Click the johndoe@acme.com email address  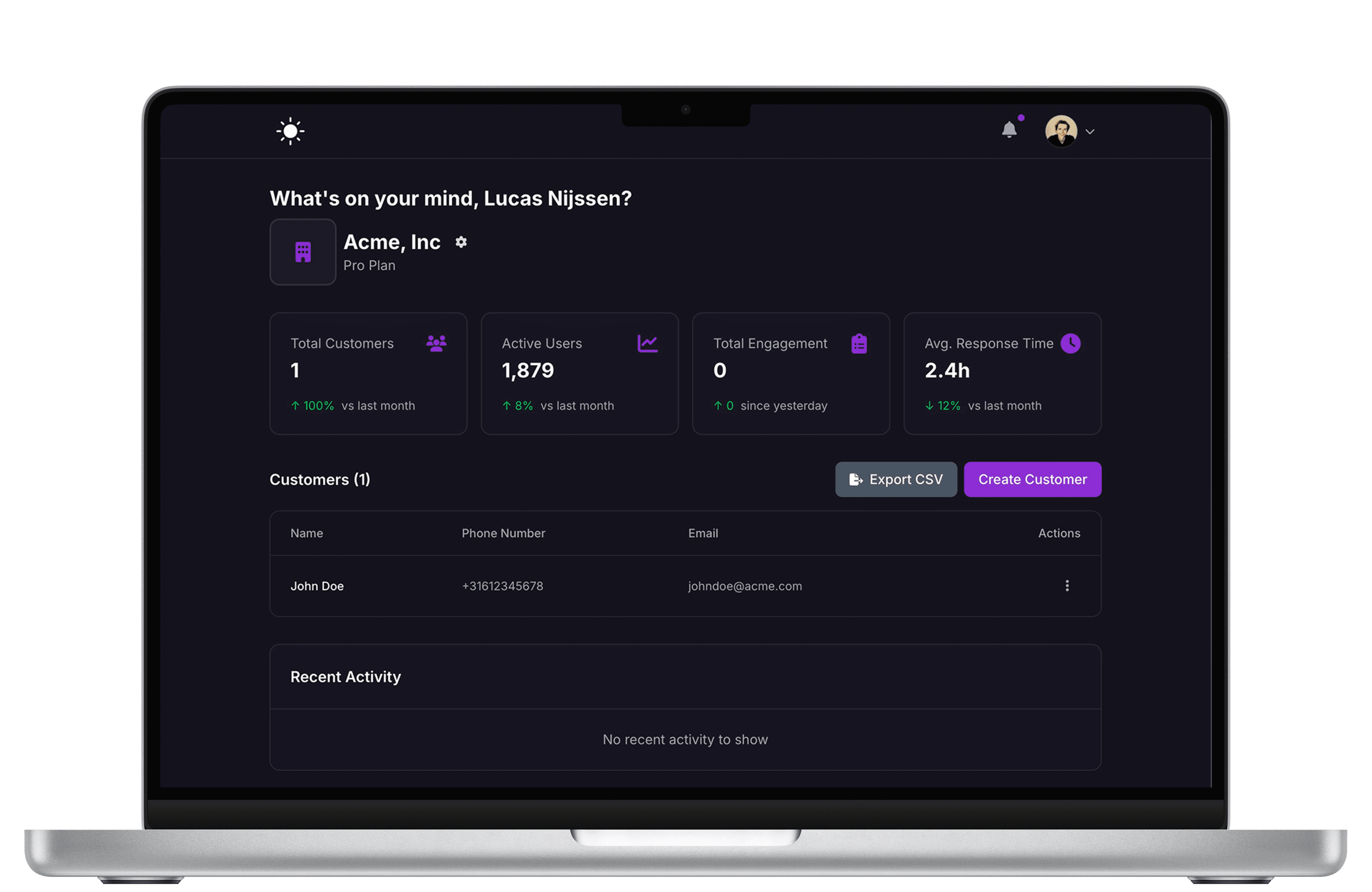pos(745,586)
